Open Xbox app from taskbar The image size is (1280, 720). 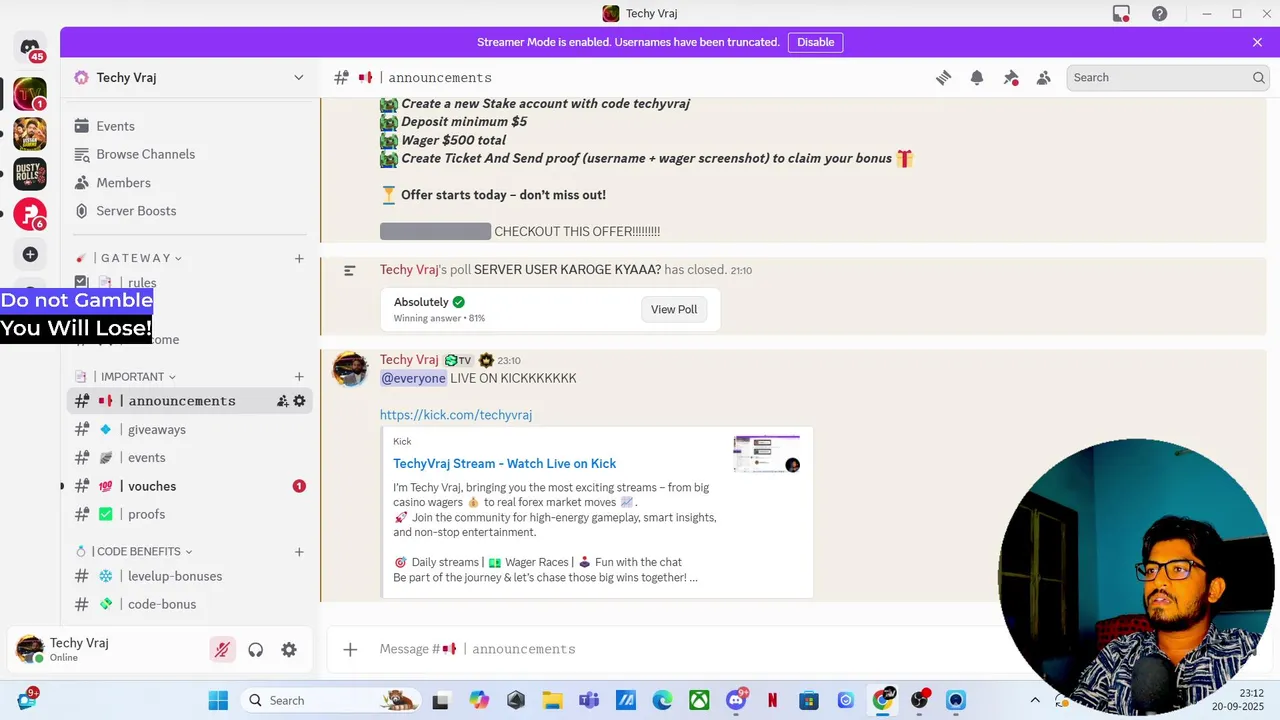(x=700, y=700)
